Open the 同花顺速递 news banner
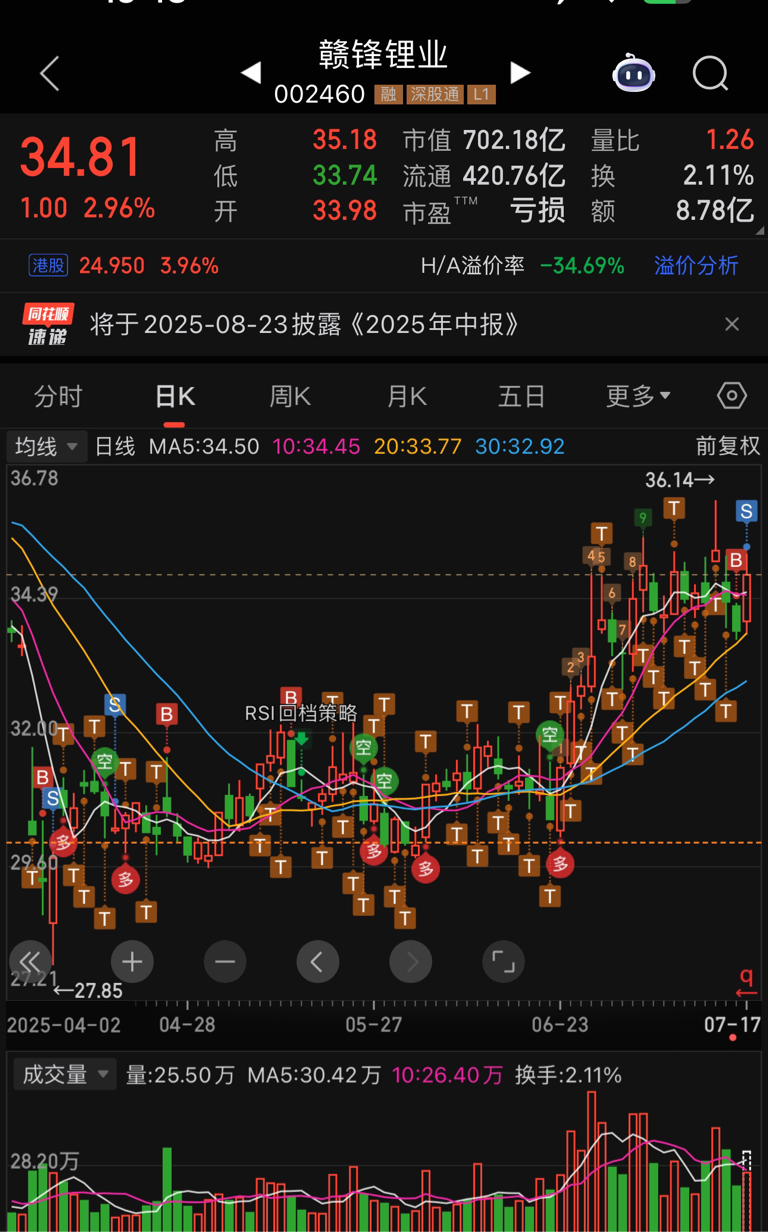This screenshot has height=1232, width=768. (x=48, y=324)
